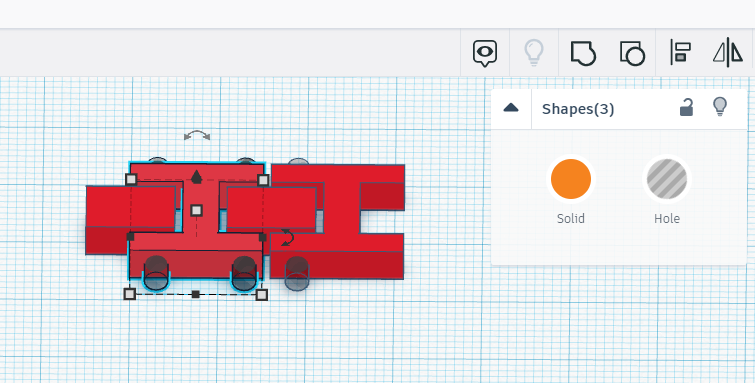The height and width of the screenshot is (383, 755).
Task: Click the Shapes(3) panel title
Action: point(578,109)
